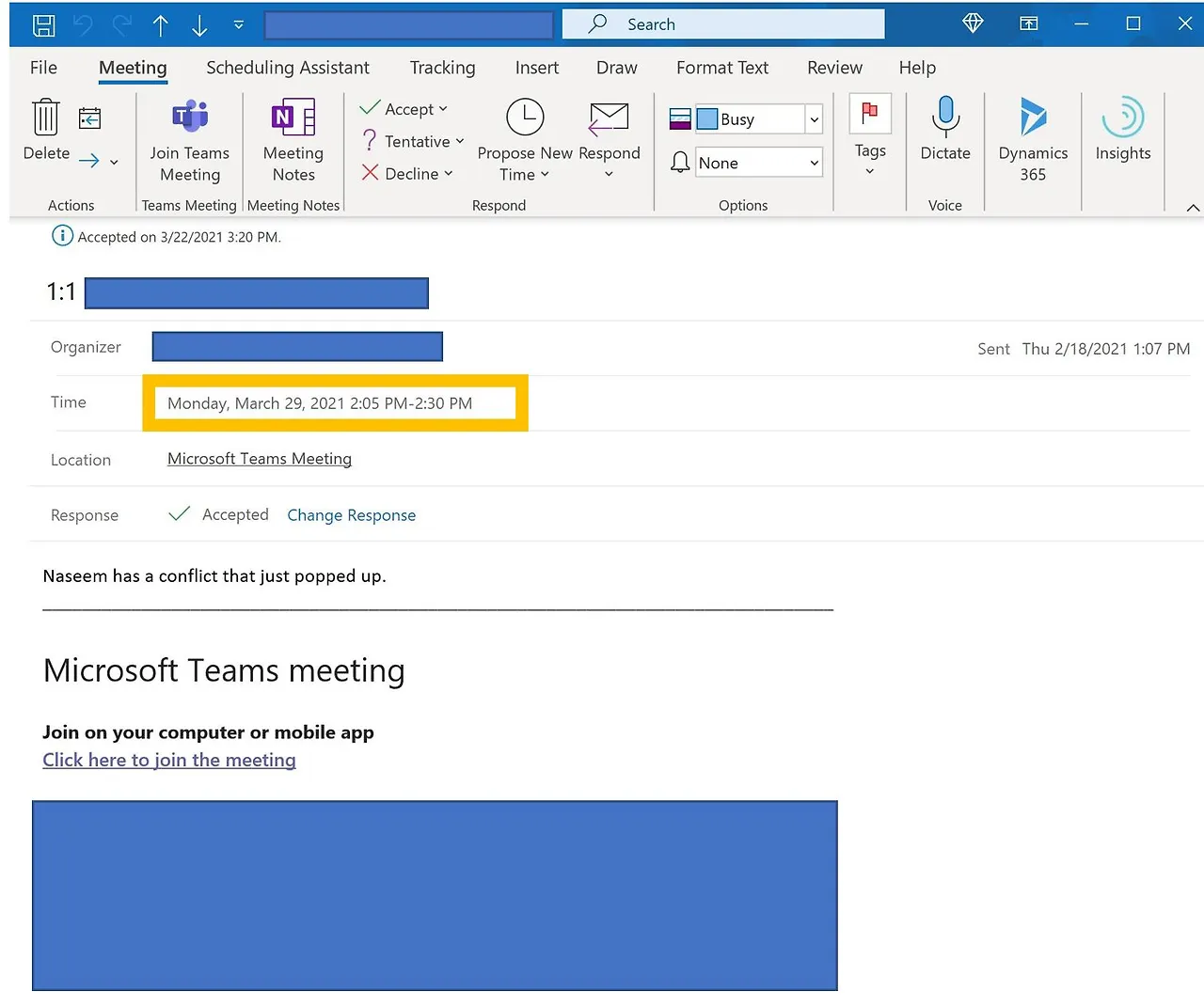Open the reminder None dropdown
The image size is (1204, 1007).
813,162
